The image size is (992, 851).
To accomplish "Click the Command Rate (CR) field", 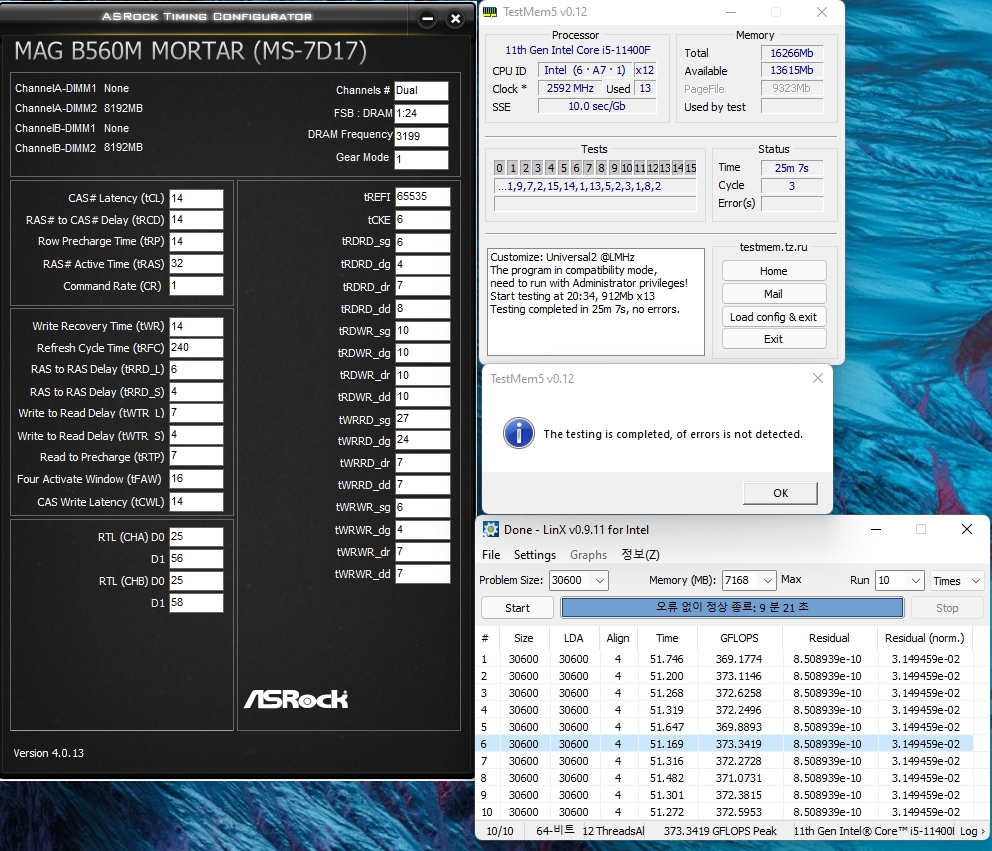I will (196, 286).
